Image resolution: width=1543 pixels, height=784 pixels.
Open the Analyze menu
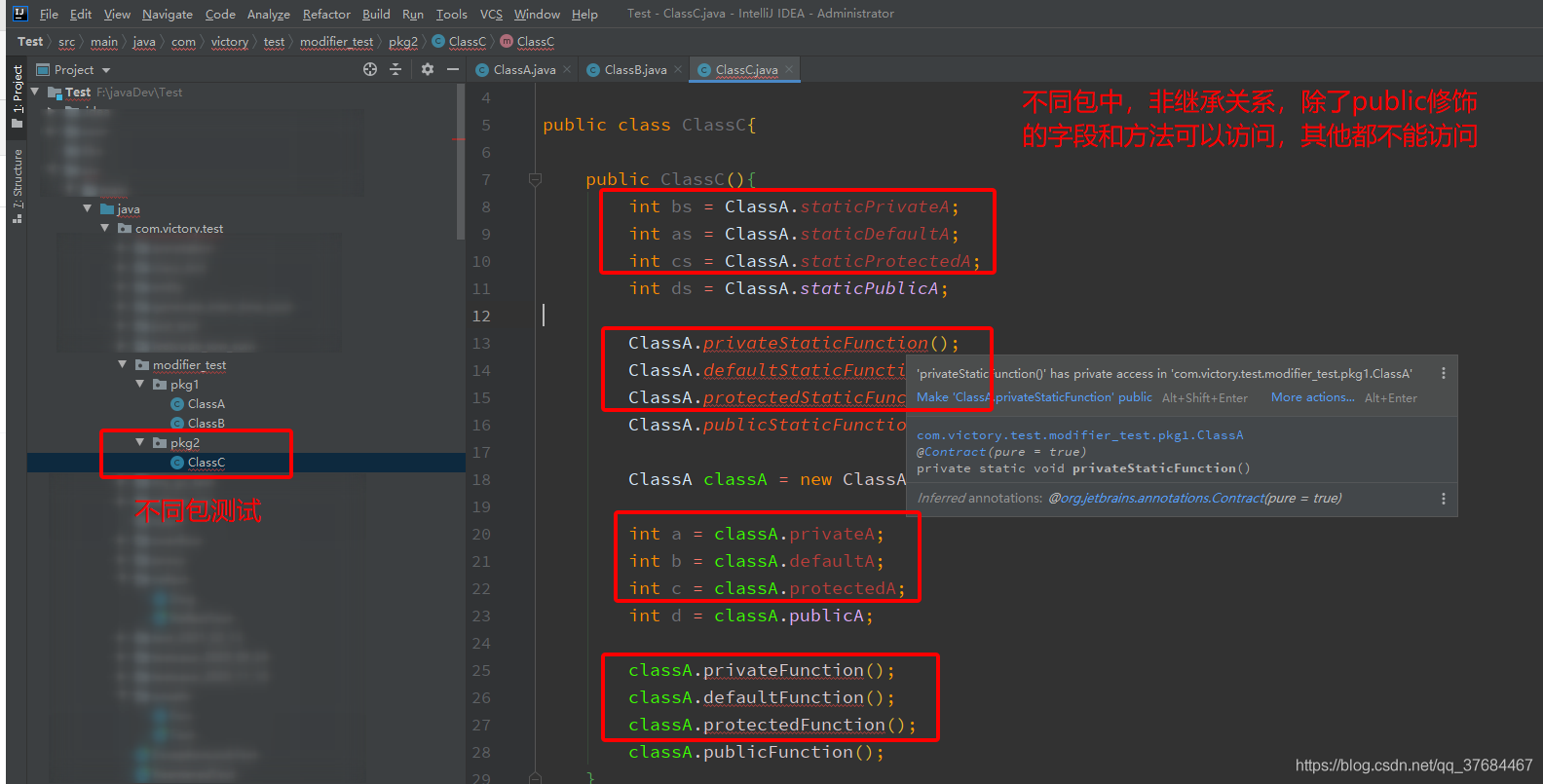pos(269,14)
